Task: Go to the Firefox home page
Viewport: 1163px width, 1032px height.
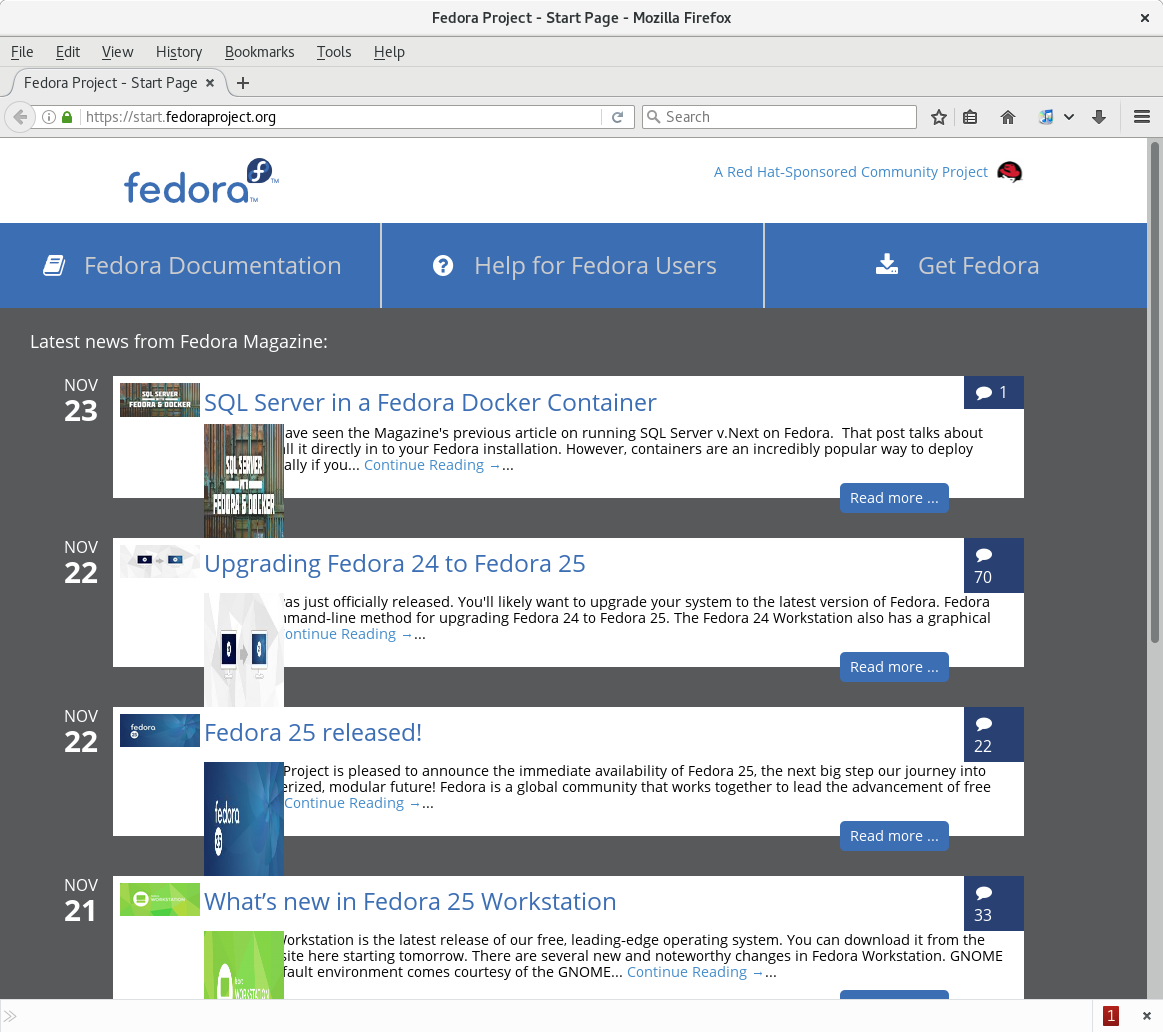Action: tap(1007, 116)
